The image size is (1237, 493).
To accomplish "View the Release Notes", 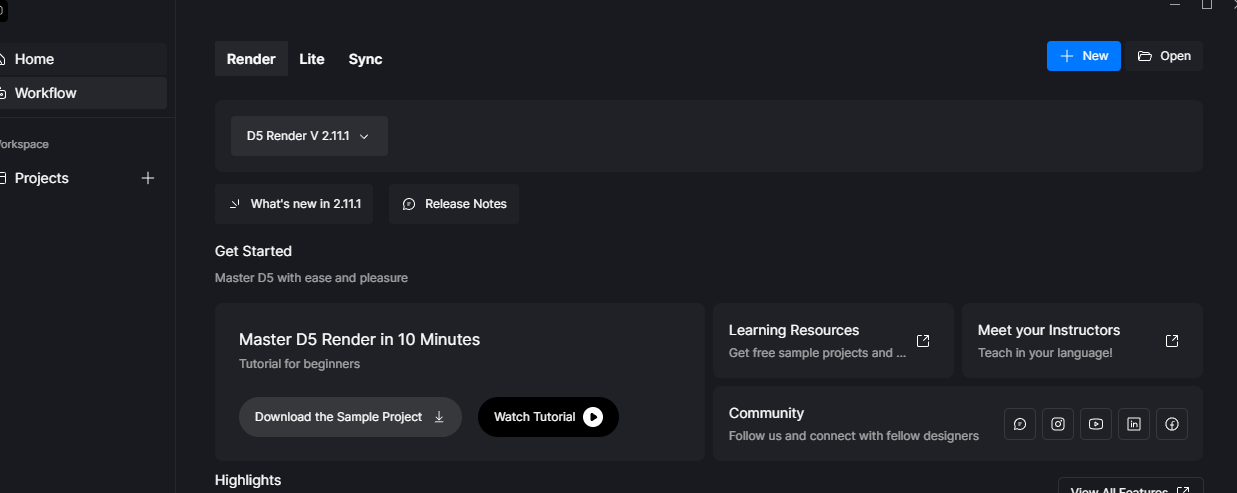I will pyautogui.click(x=454, y=204).
